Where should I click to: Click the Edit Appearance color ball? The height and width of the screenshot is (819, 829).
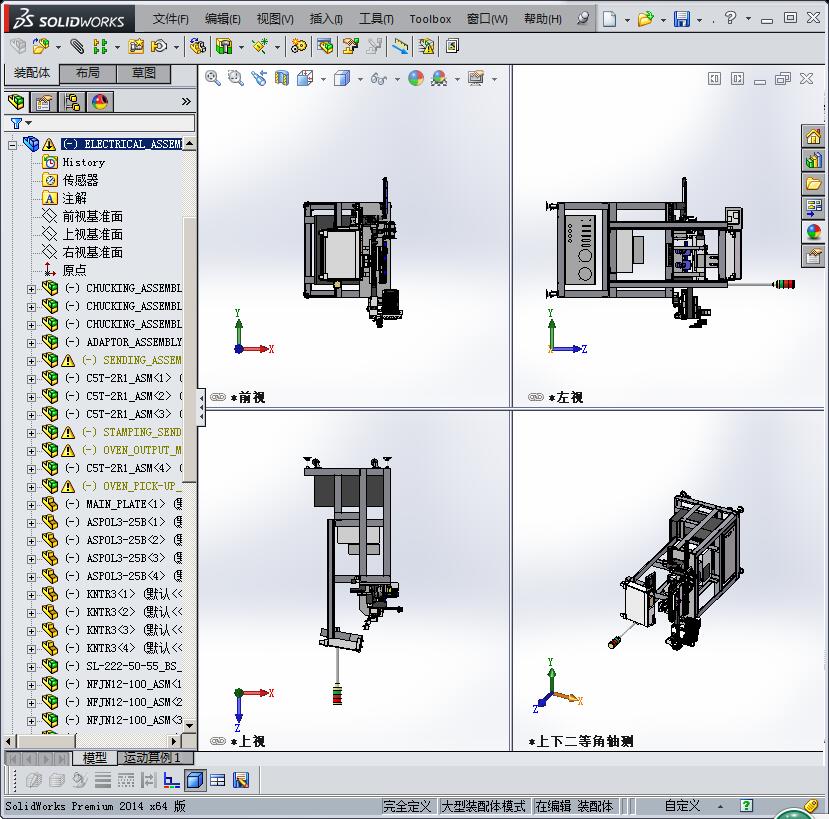pos(416,78)
